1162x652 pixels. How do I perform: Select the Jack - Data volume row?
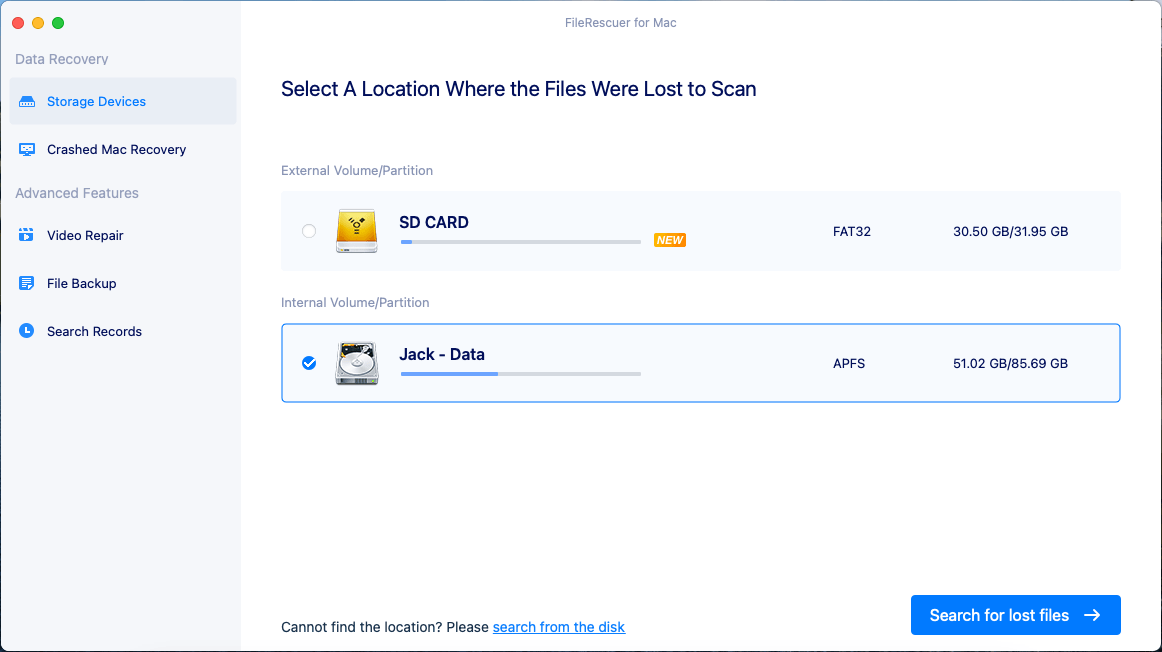pyautogui.click(x=700, y=363)
